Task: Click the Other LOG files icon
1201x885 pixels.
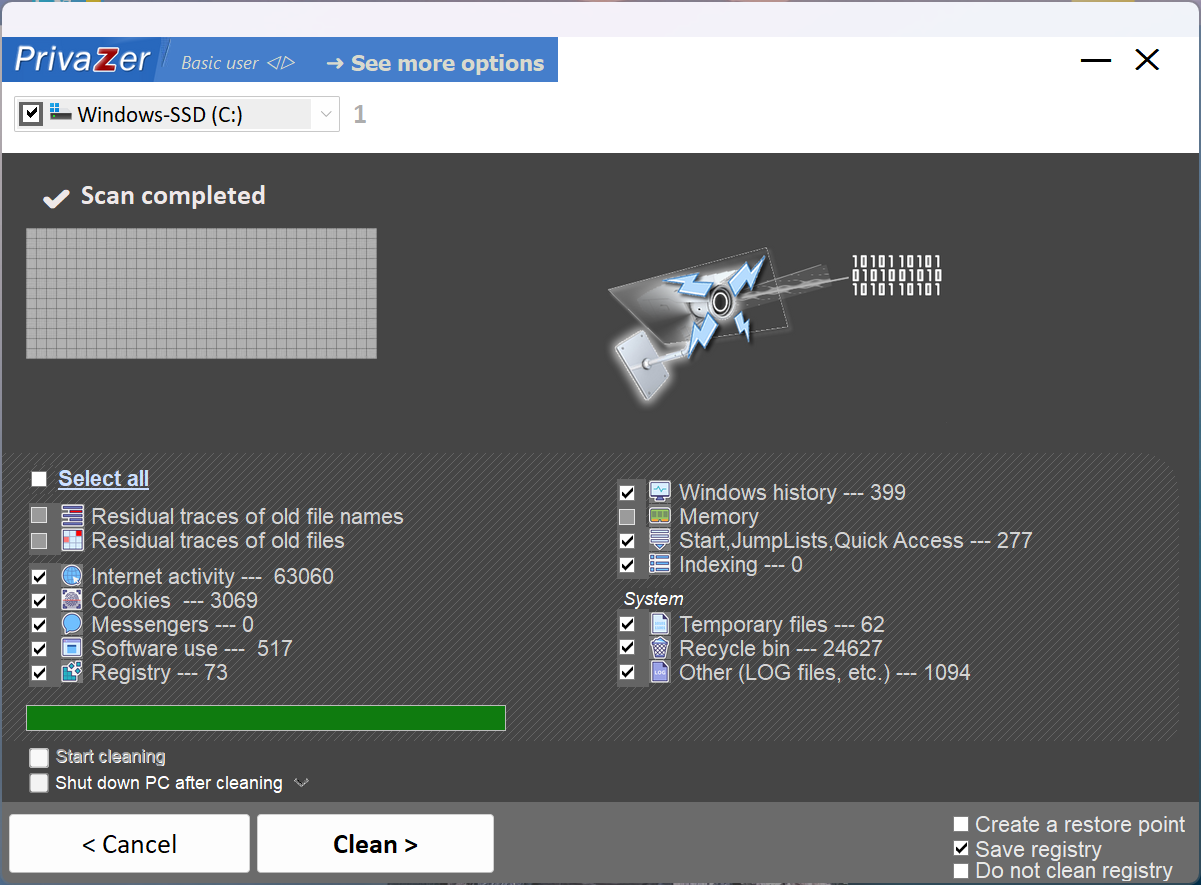Action: pos(660,672)
